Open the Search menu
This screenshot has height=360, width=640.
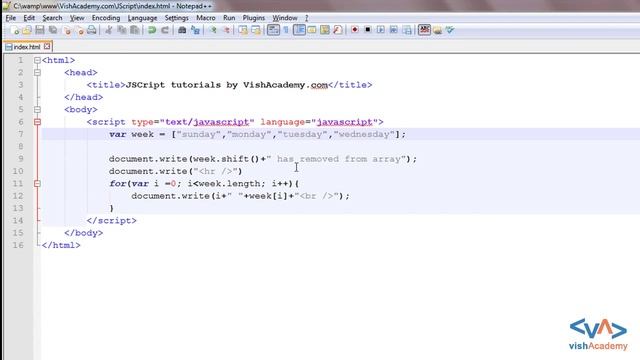tap(52, 18)
